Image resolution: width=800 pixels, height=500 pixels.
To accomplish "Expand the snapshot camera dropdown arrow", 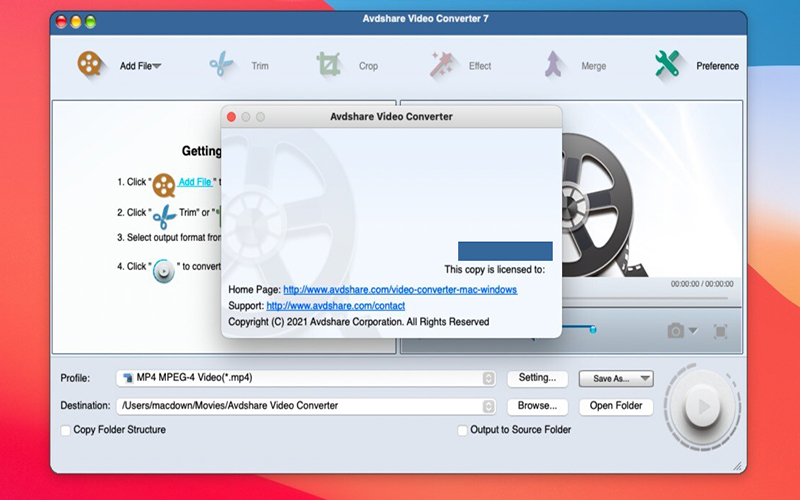I will pos(693,331).
